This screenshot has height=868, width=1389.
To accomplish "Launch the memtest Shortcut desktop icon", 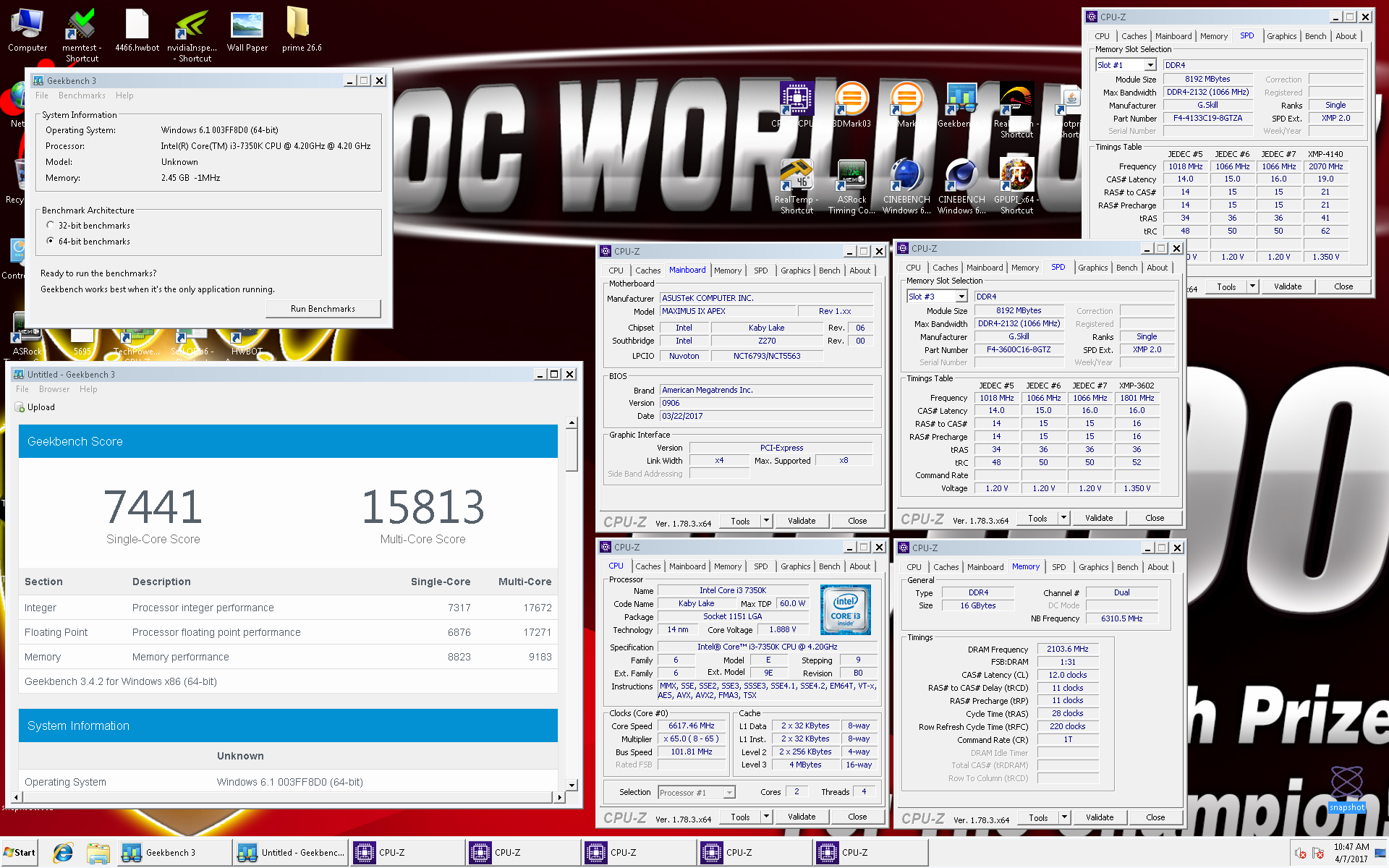I will (82, 35).
